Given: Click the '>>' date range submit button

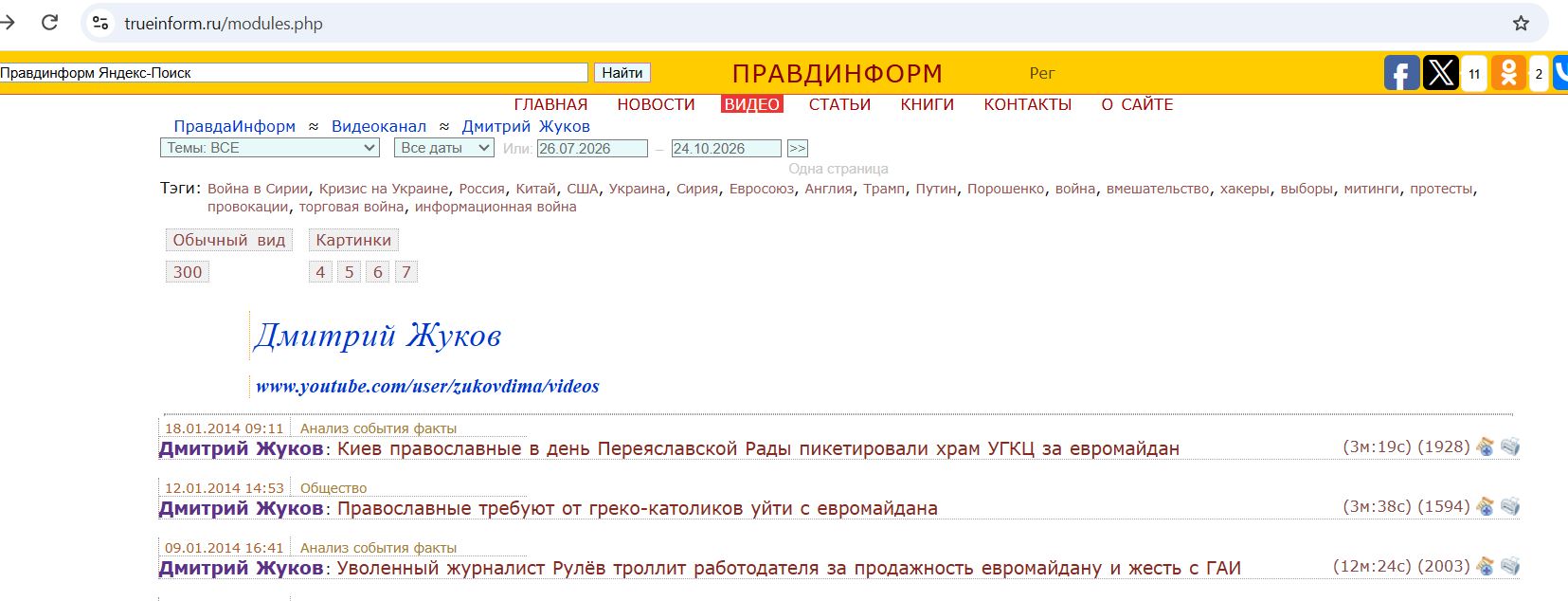Looking at the screenshot, I should pyautogui.click(x=798, y=148).
